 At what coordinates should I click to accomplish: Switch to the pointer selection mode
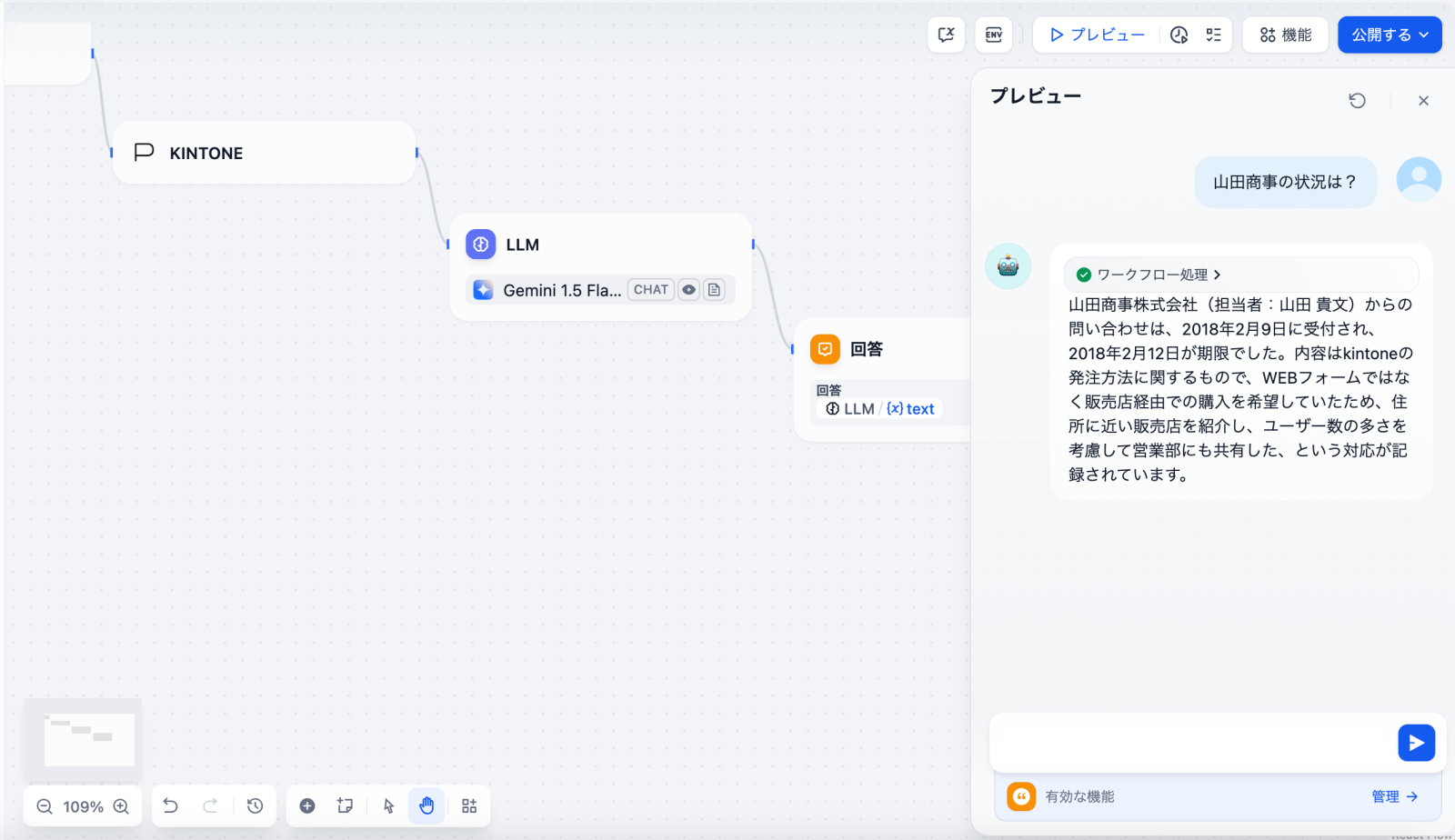point(388,805)
